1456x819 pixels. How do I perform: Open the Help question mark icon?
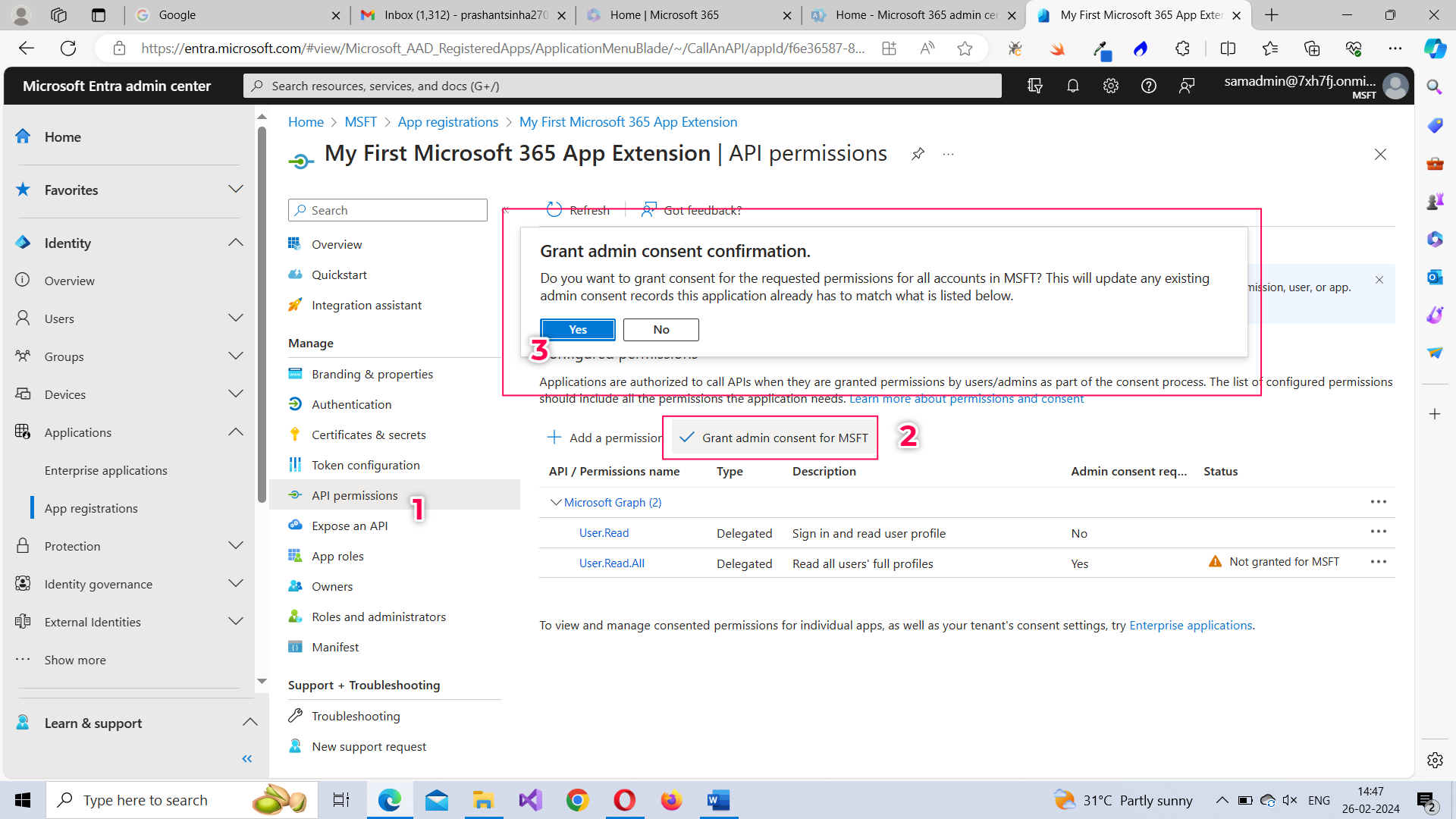[1149, 86]
